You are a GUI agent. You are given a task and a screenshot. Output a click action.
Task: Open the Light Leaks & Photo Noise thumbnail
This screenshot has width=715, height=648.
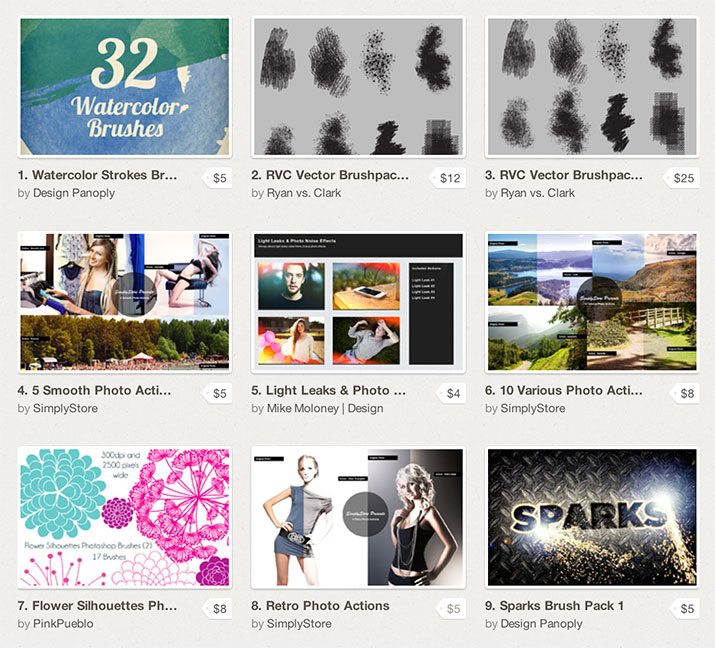358,302
